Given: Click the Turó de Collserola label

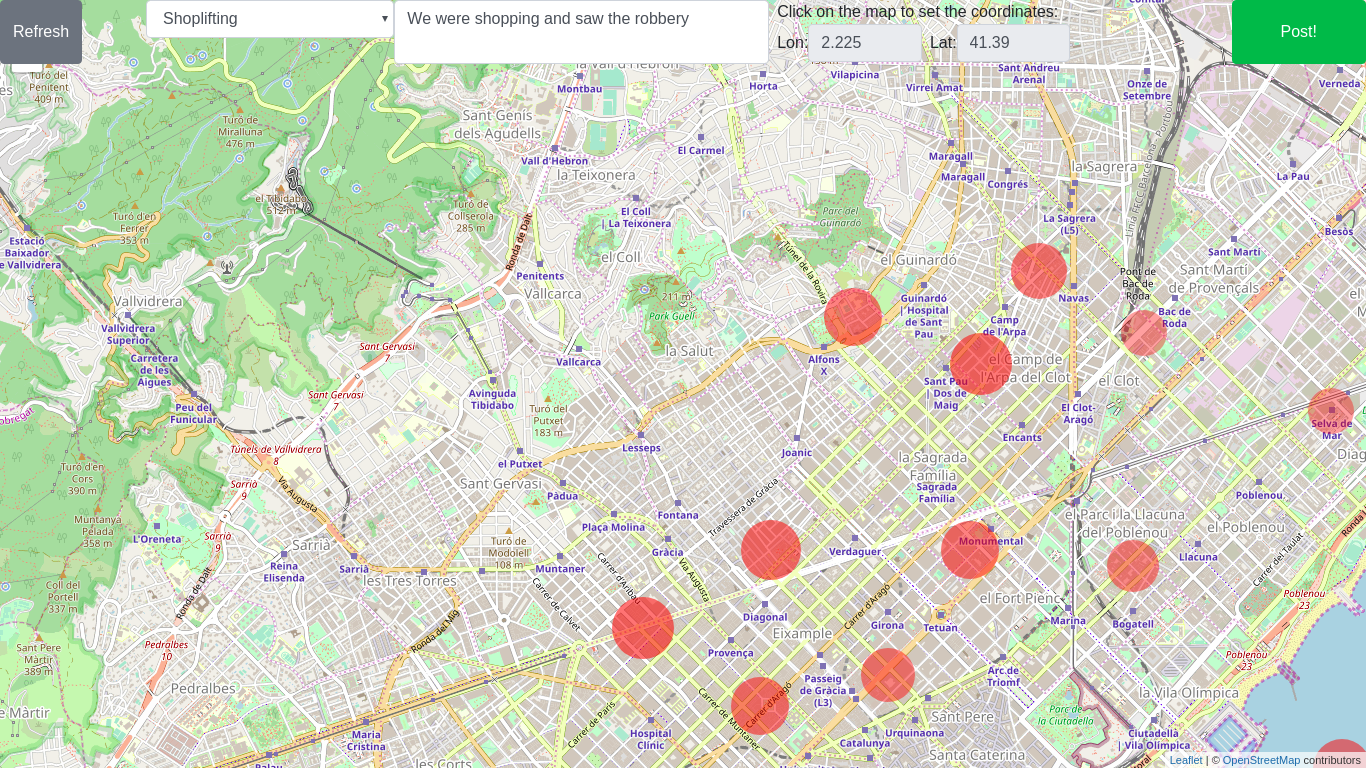Looking at the screenshot, I should 471,215.
